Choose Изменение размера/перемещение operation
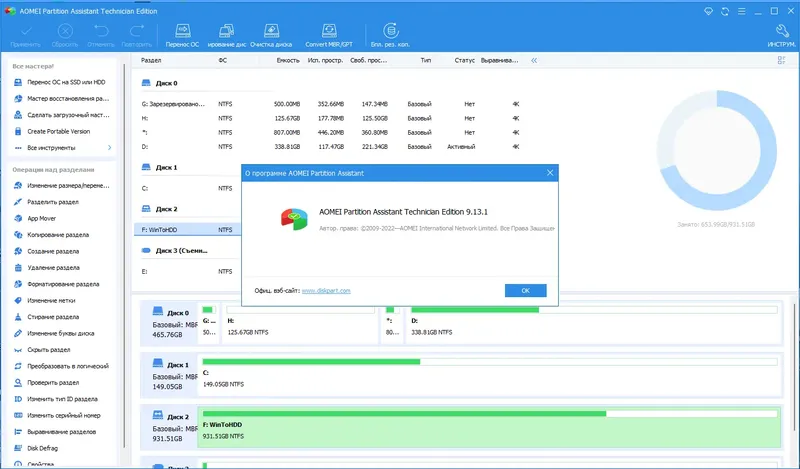The image size is (800, 469). point(62,186)
